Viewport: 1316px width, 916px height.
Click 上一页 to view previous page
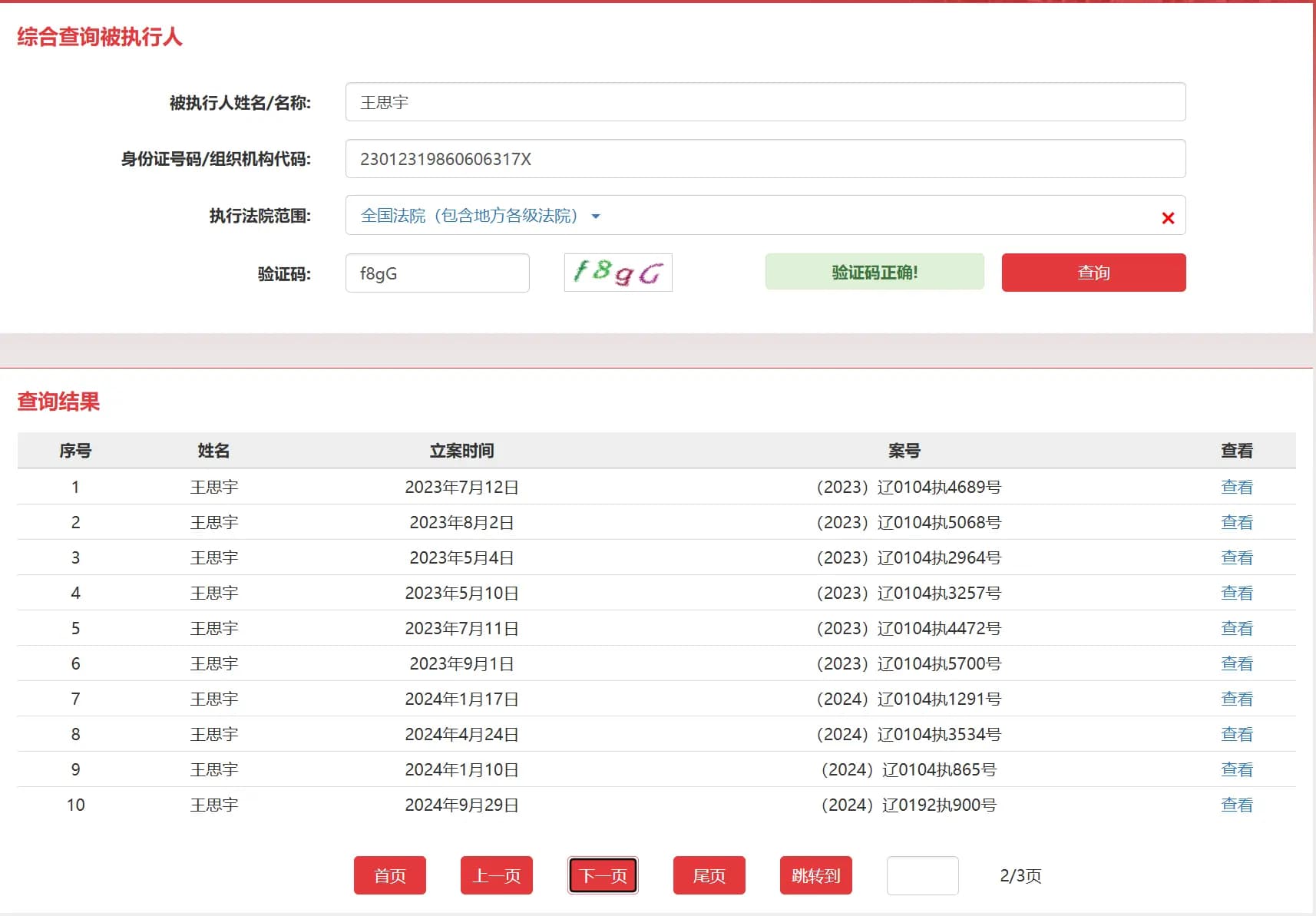[x=497, y=875]
